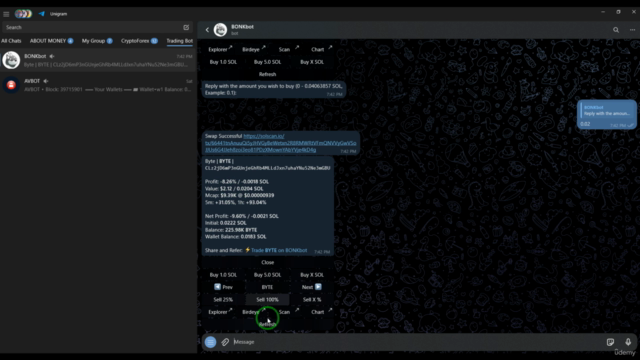Open the My Group folder tab

pos(97,41)
